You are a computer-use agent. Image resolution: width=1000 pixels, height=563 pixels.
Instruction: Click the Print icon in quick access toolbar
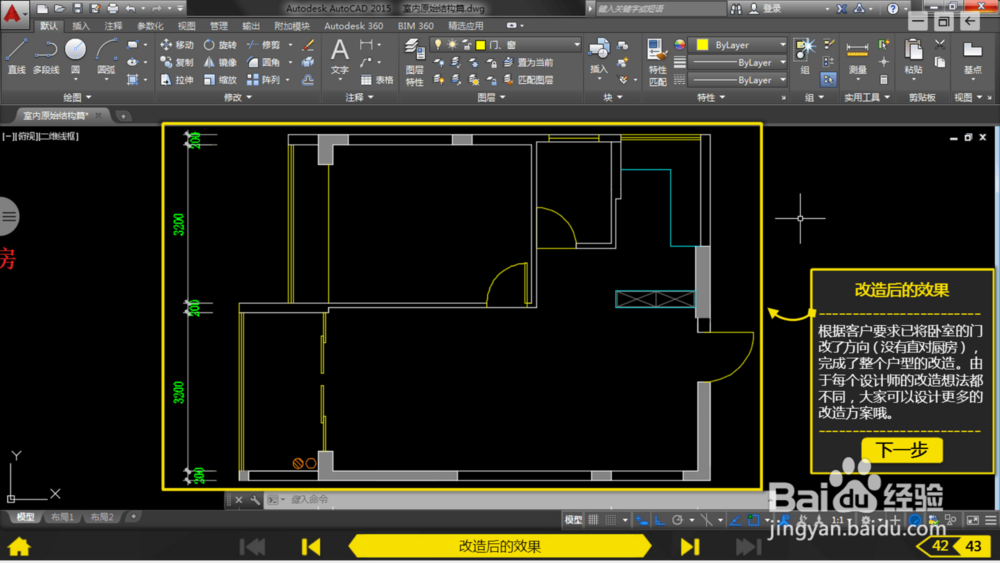pyautogui.click(x=112, y=8)
